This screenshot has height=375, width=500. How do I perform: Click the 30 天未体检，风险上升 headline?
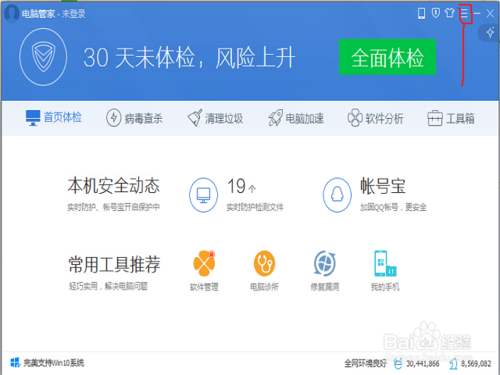[189, 58]
